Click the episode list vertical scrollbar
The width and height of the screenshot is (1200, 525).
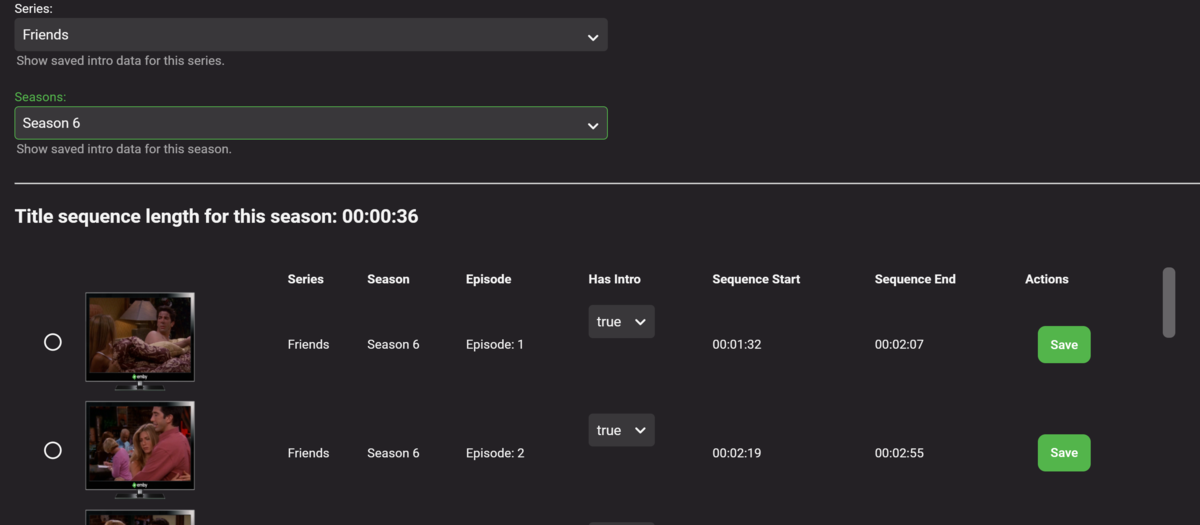[x=1168, y=302]
